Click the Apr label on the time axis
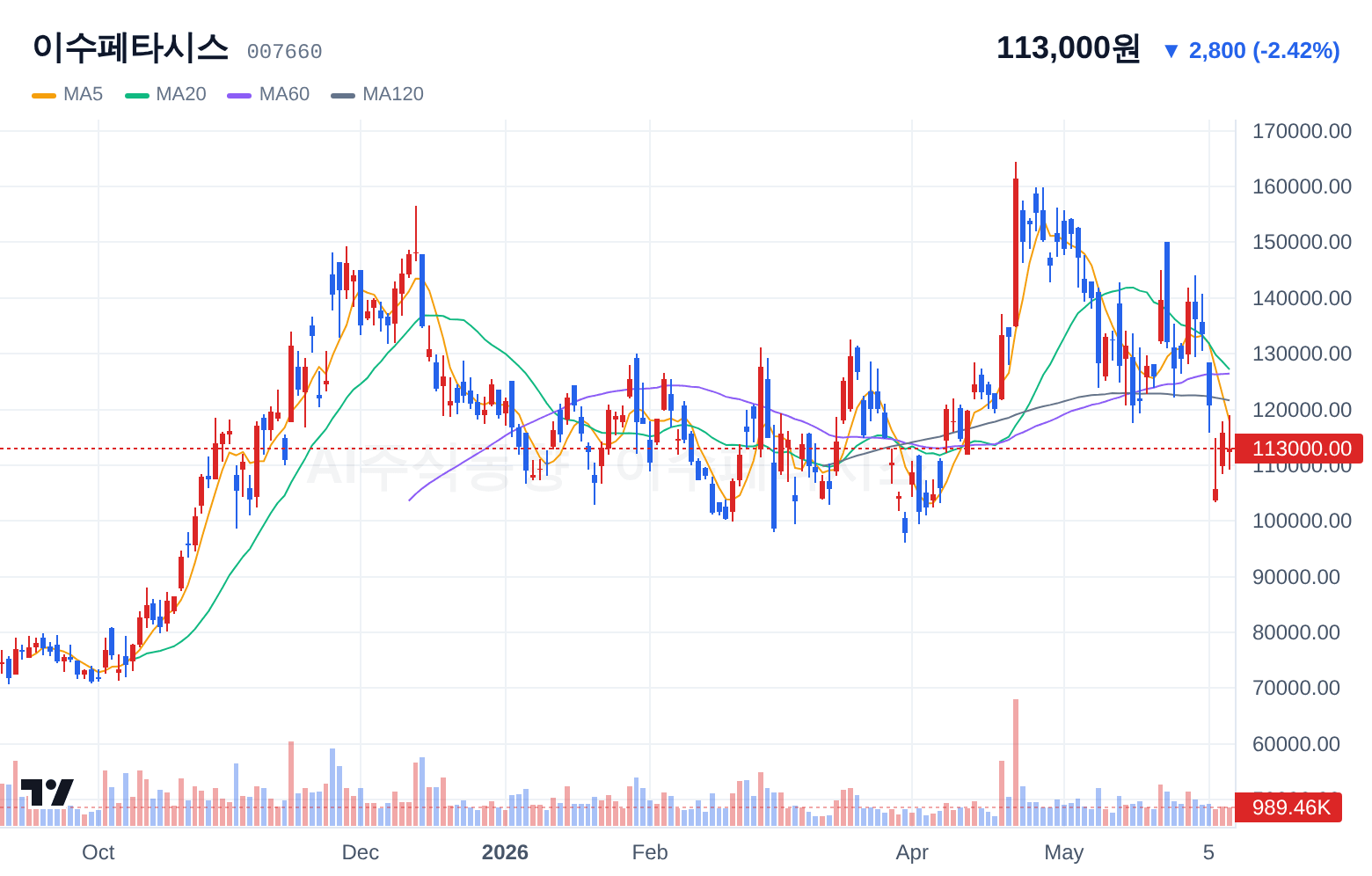This screenshot has width=1372, height=876. point(912,852)
